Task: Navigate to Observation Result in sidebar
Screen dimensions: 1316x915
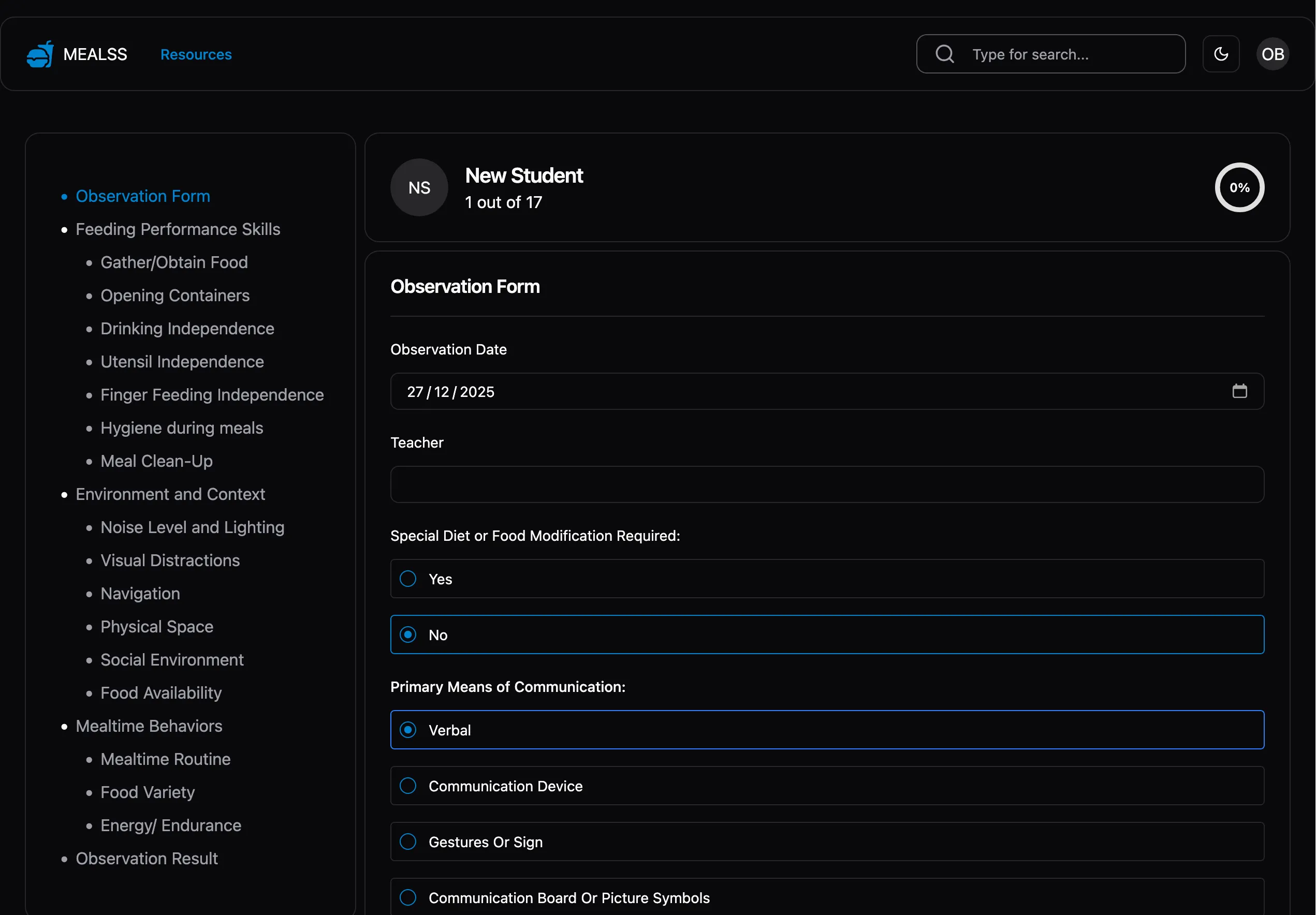Action: click(x=147, y=858)
